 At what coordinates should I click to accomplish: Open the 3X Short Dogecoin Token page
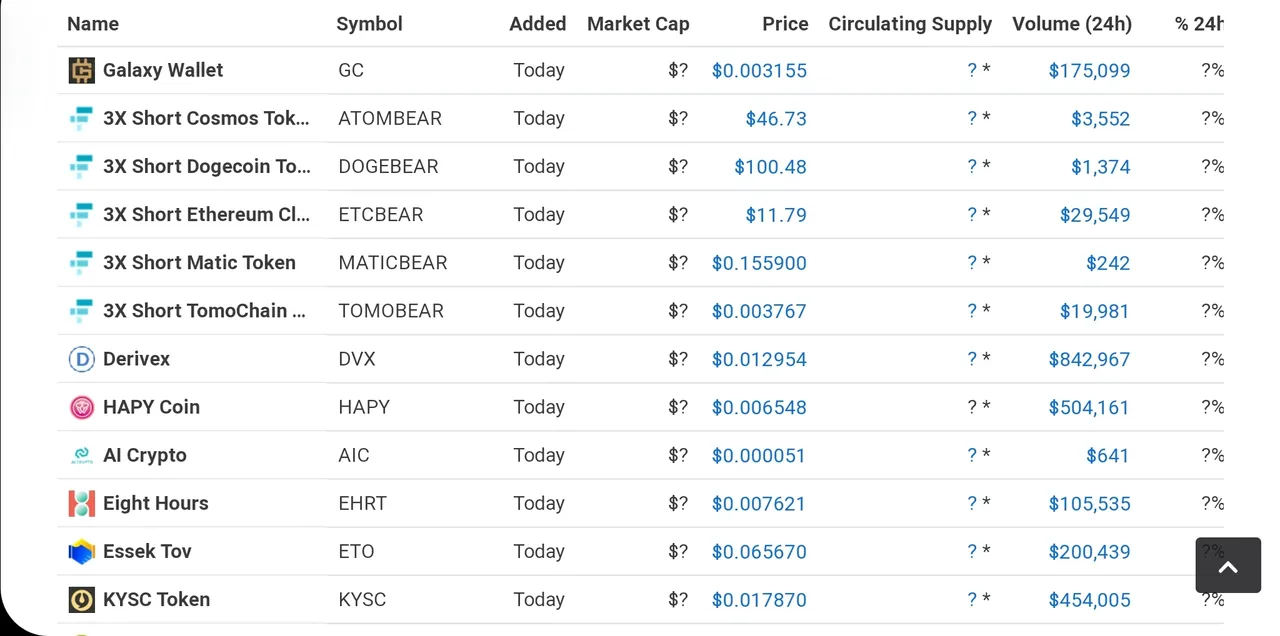point(207,166)
